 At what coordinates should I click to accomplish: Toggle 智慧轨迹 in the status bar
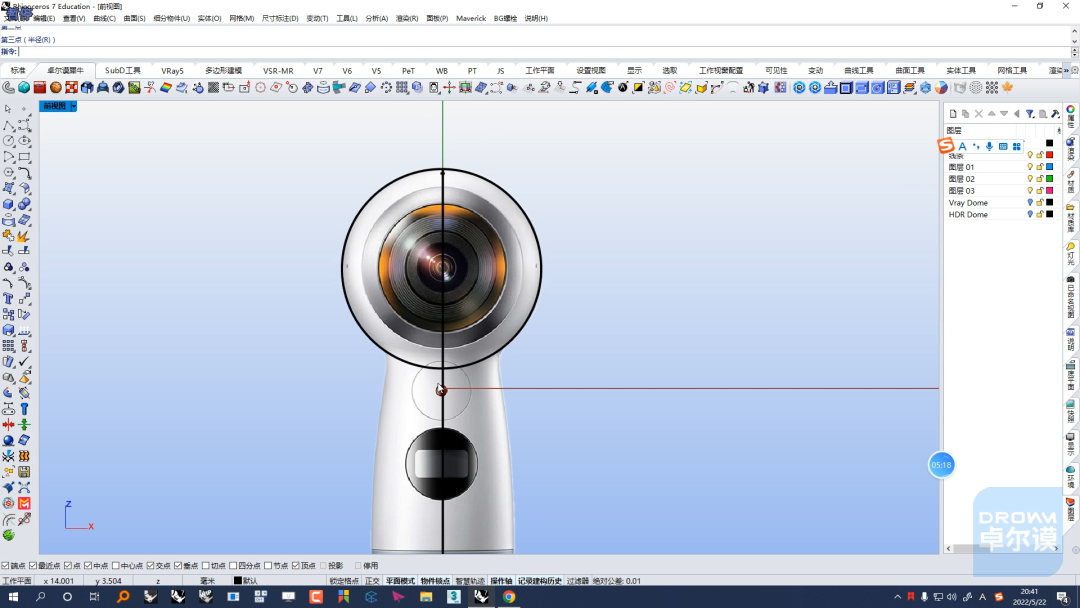click(x=470, y=581)
